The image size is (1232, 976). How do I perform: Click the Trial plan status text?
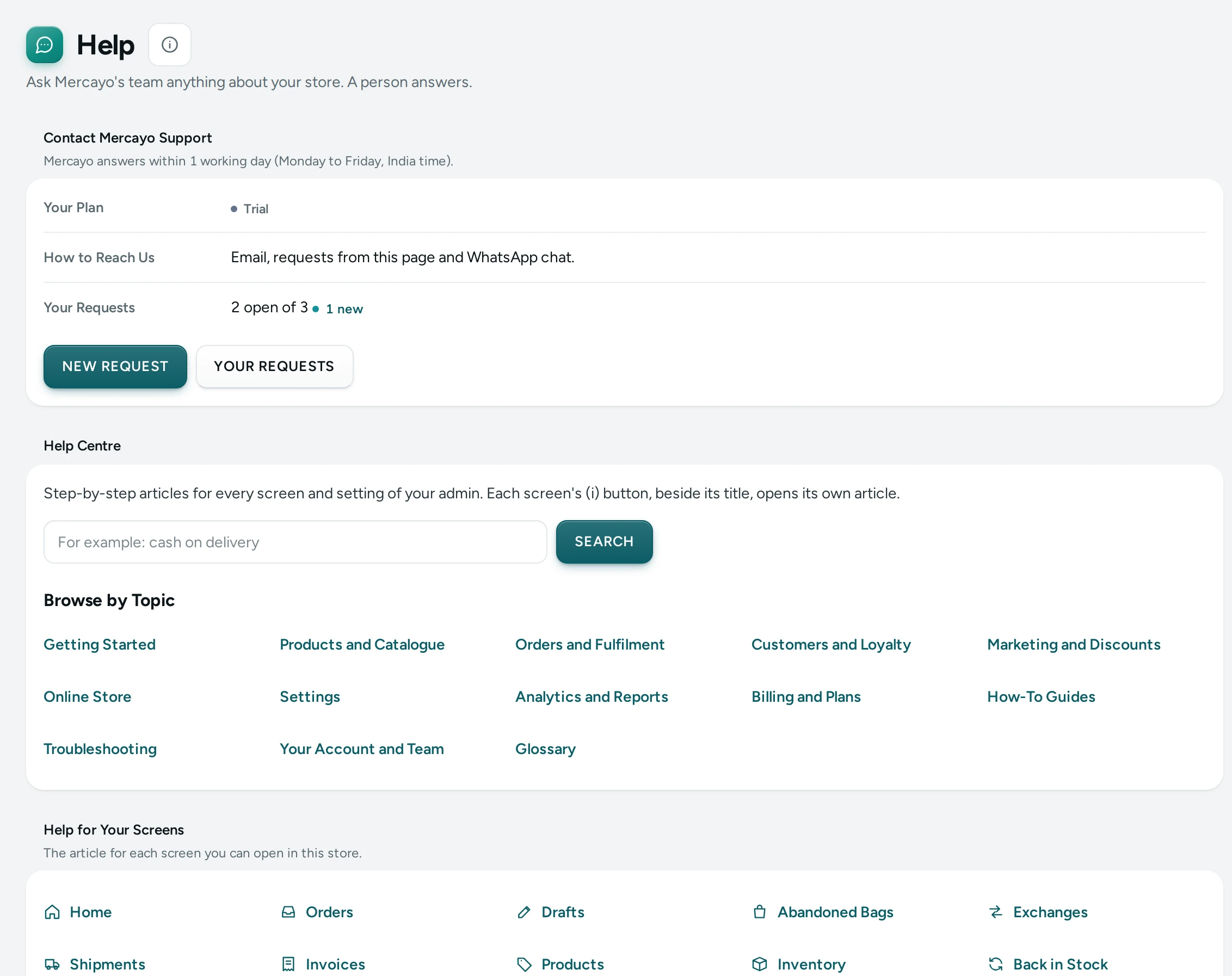click(x=255, y=208)
